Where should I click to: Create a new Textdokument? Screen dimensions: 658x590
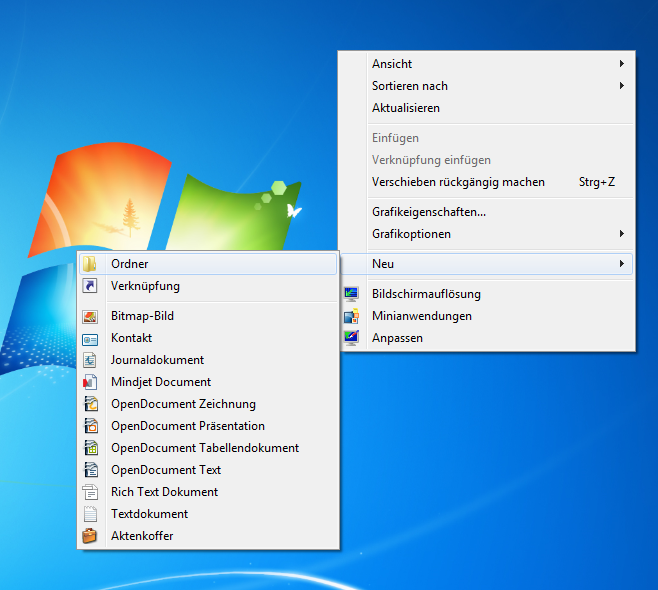pyautogui.click(x=149, y=514)
